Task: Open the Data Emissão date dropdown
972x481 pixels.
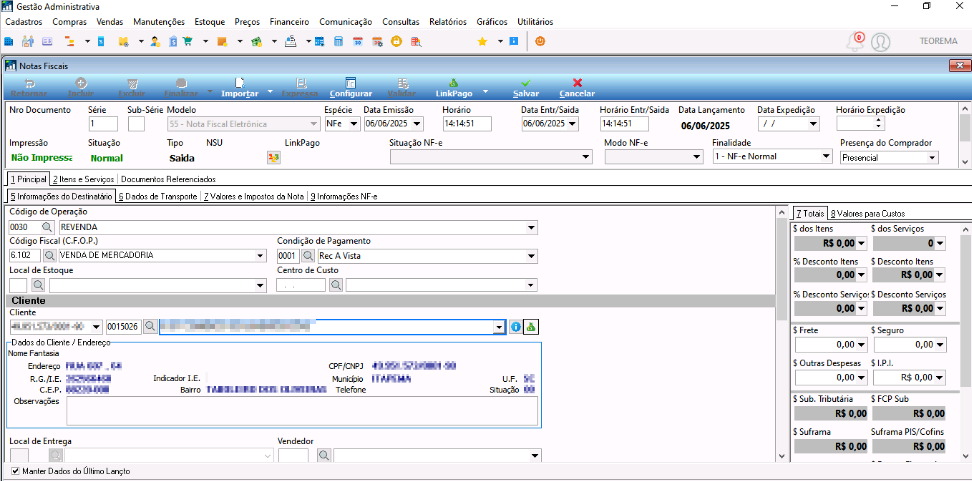Action: pos(417,124)
